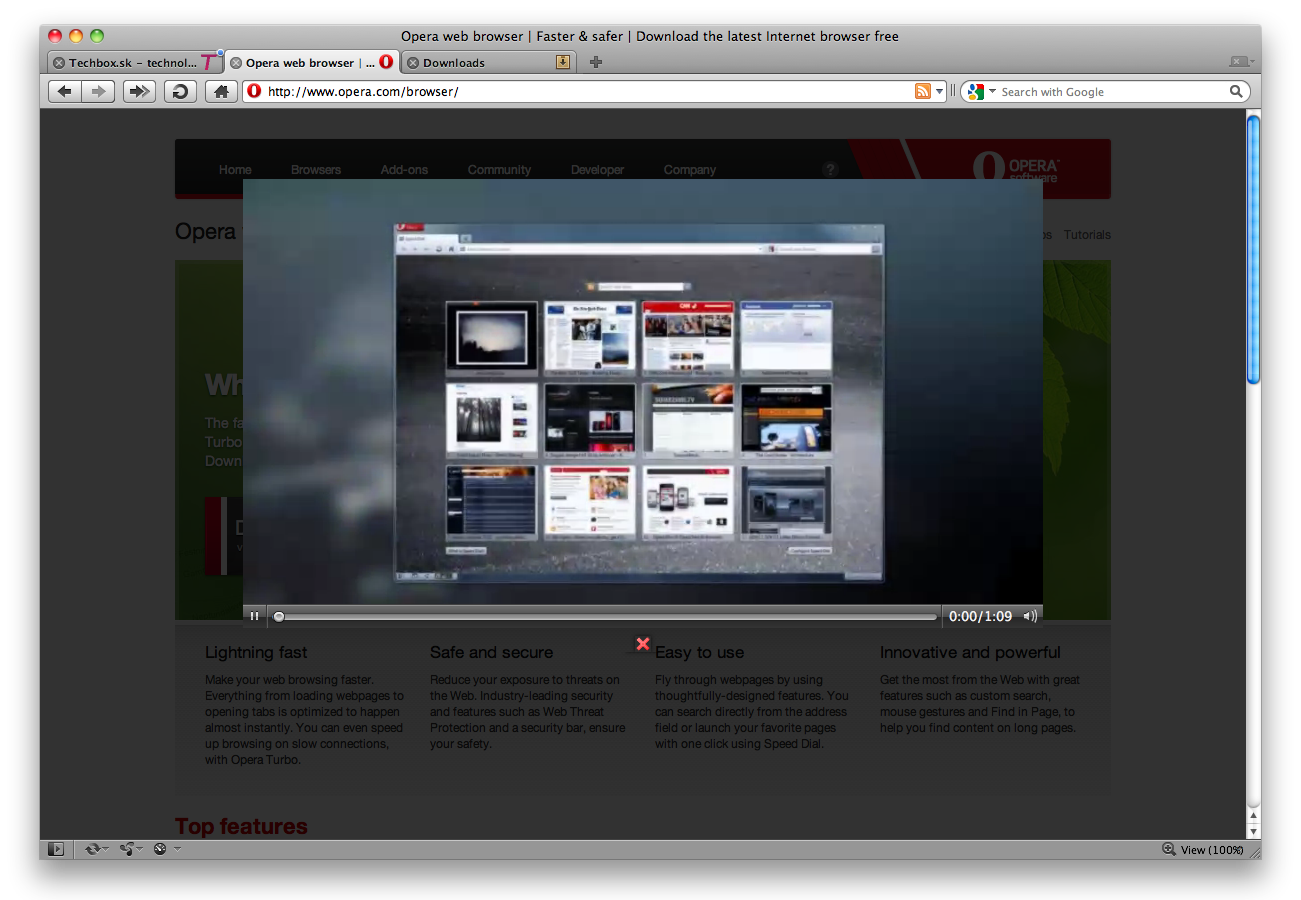Viewport: 1301px width, 900px height.
Task: Focus the address field showing www.opera.com/browser/
Action: [594, 92]
